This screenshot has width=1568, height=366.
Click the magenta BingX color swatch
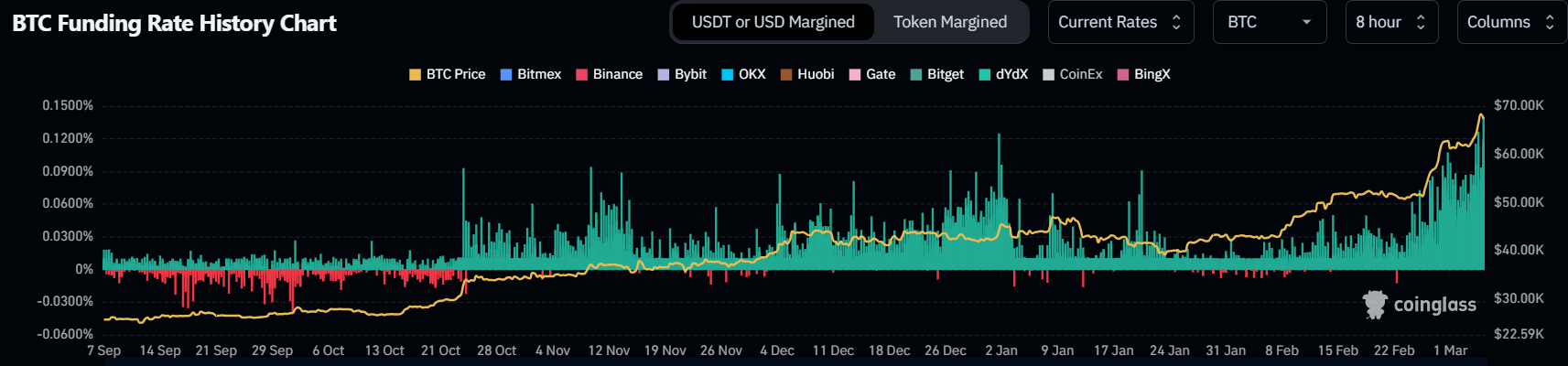coord(1123,74)
